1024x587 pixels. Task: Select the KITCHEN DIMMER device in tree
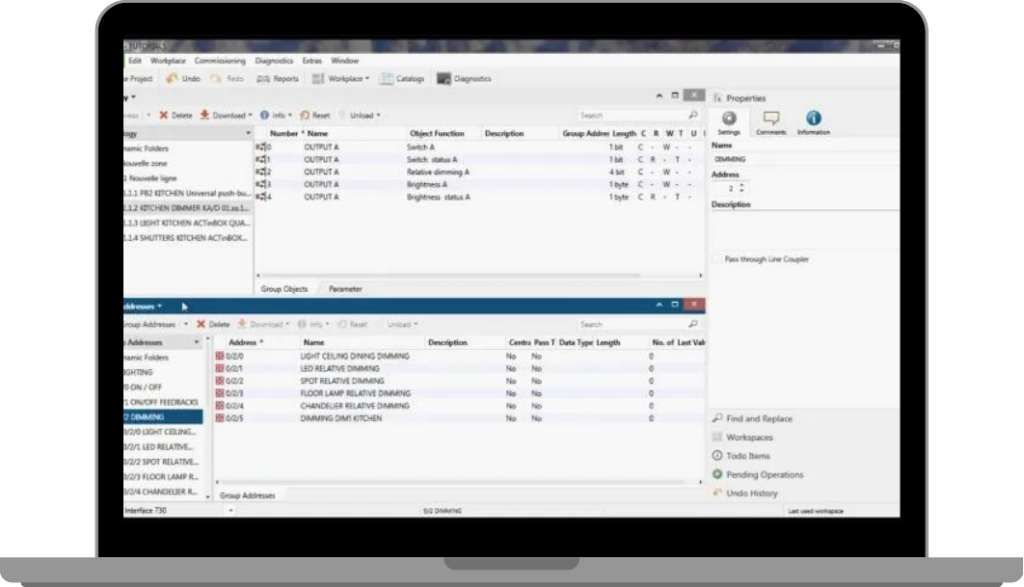click(x=184, y=207)
